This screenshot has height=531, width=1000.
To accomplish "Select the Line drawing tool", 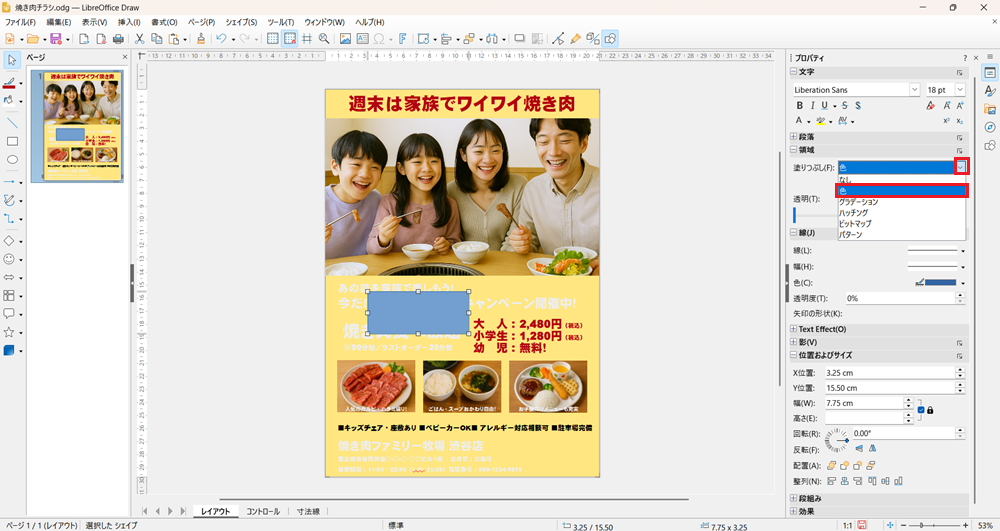I will 11,123.
